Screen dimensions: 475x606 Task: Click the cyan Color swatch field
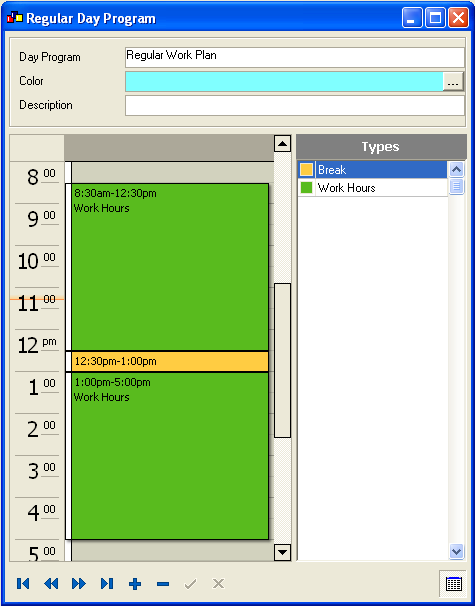tap(284, 82)
